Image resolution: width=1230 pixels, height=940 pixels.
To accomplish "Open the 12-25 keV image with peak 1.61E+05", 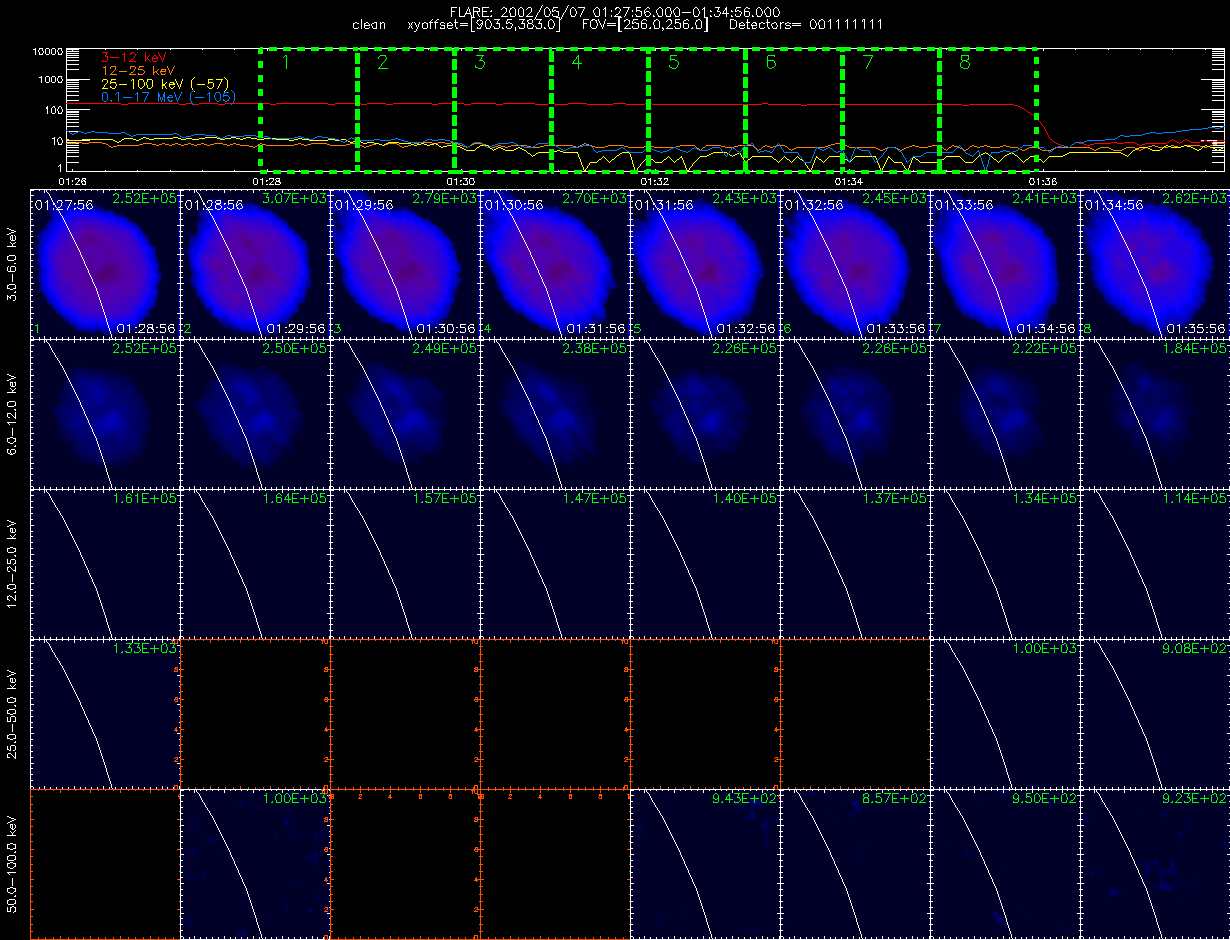I will click(x=105, y=563).
